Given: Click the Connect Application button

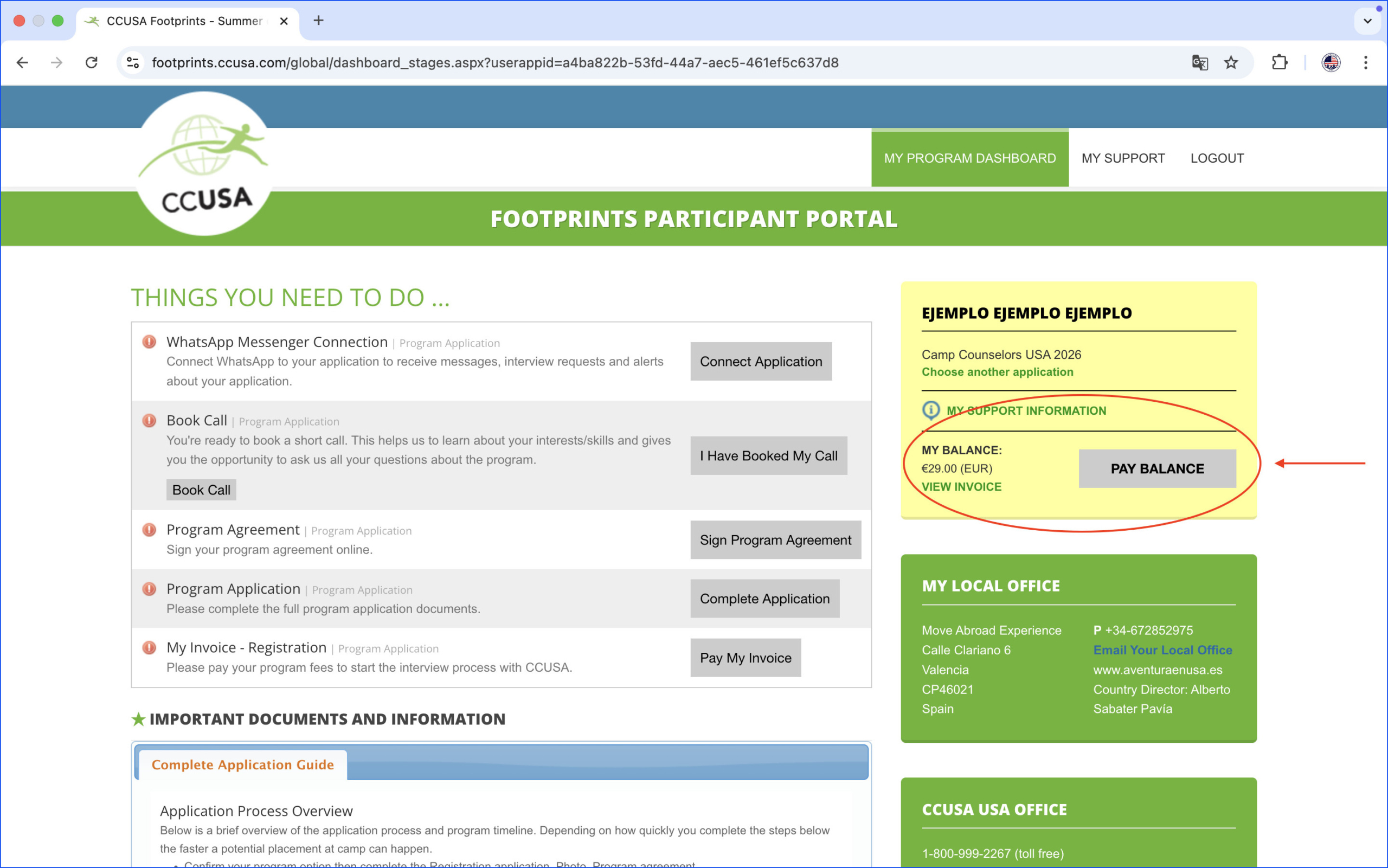Looking at the screenshot, I should click(x=761, y=362).
